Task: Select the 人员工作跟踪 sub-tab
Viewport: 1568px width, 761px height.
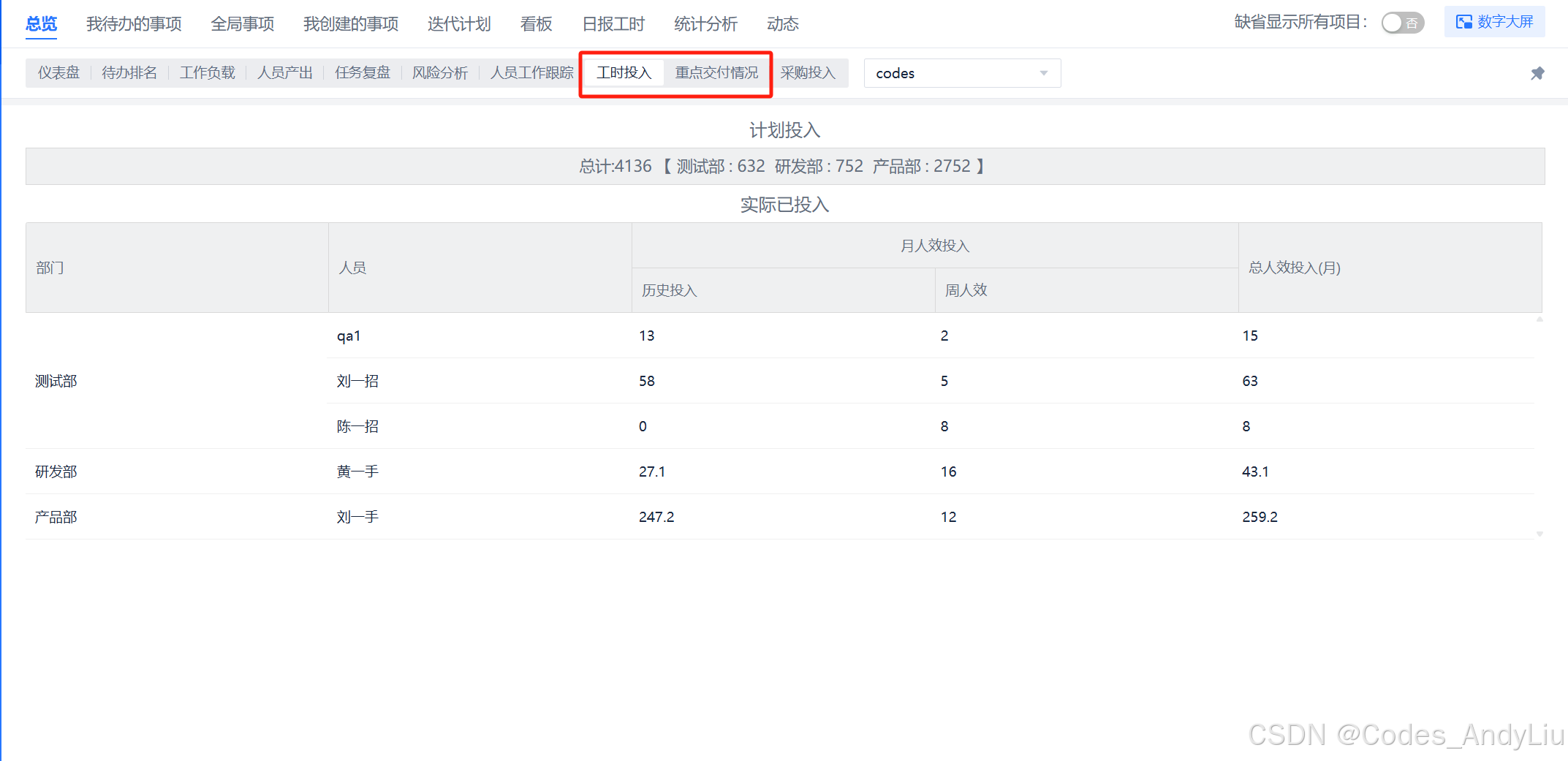Action: click(x=532, y=73)
